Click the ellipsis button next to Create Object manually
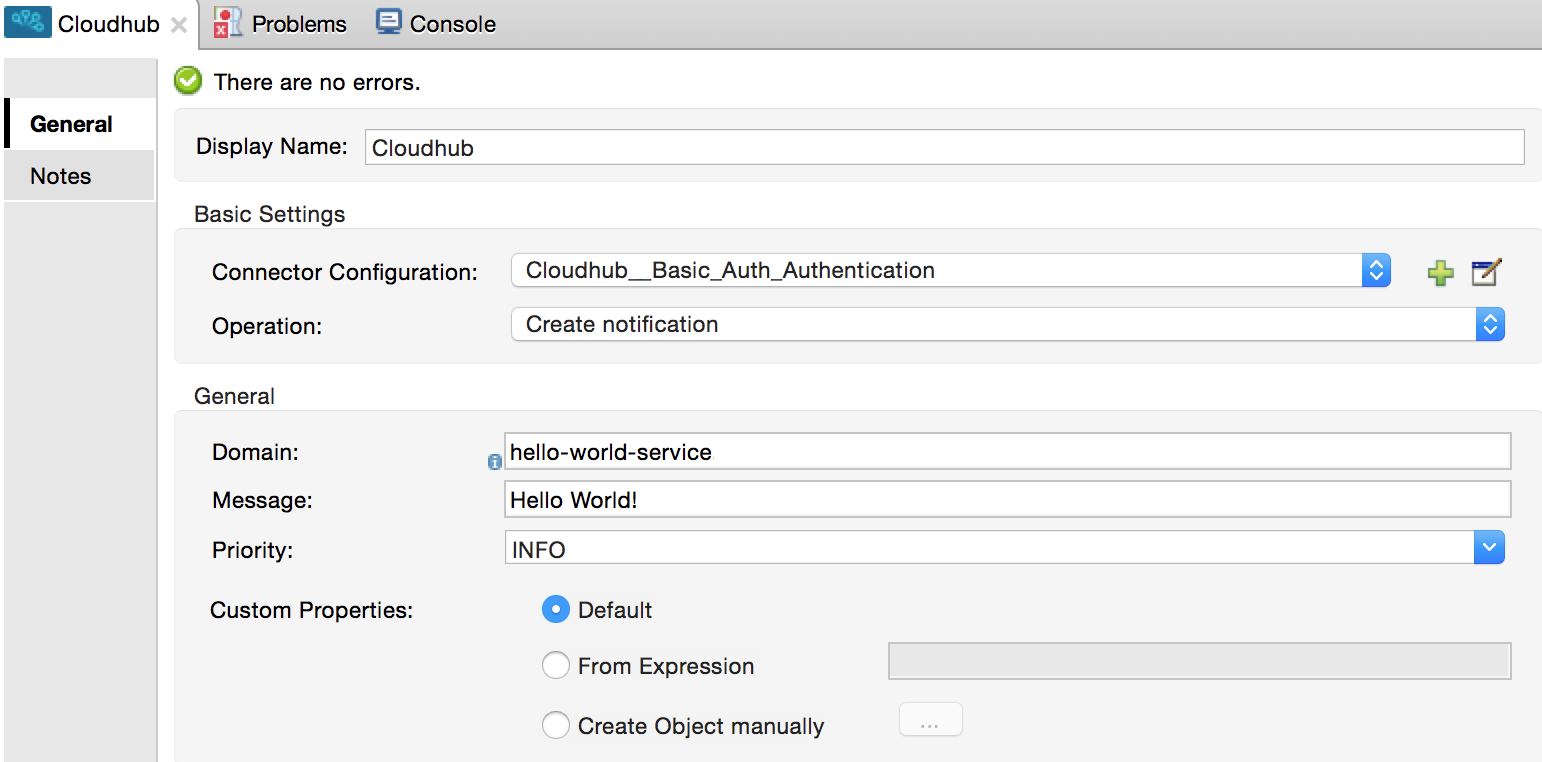This screenshot has width=1542, height=762. pyautogui.click(x=930, y=719)
